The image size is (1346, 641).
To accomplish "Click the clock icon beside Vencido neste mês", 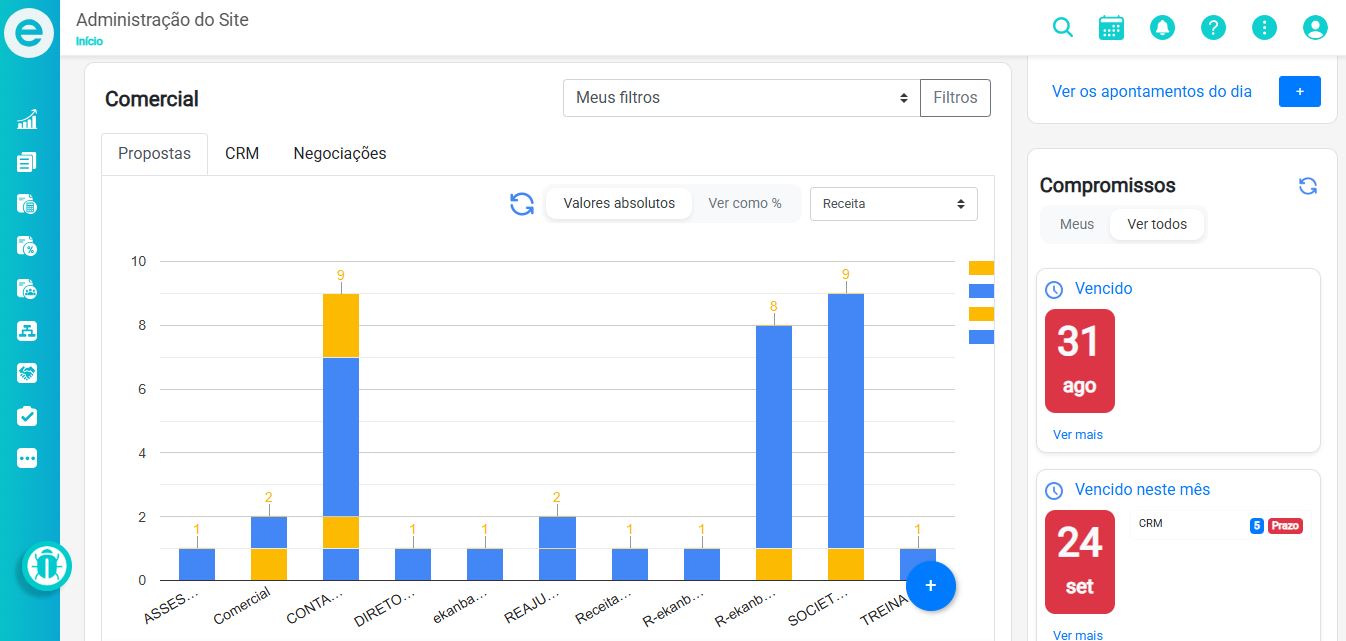I will [x=1054, y=491].
